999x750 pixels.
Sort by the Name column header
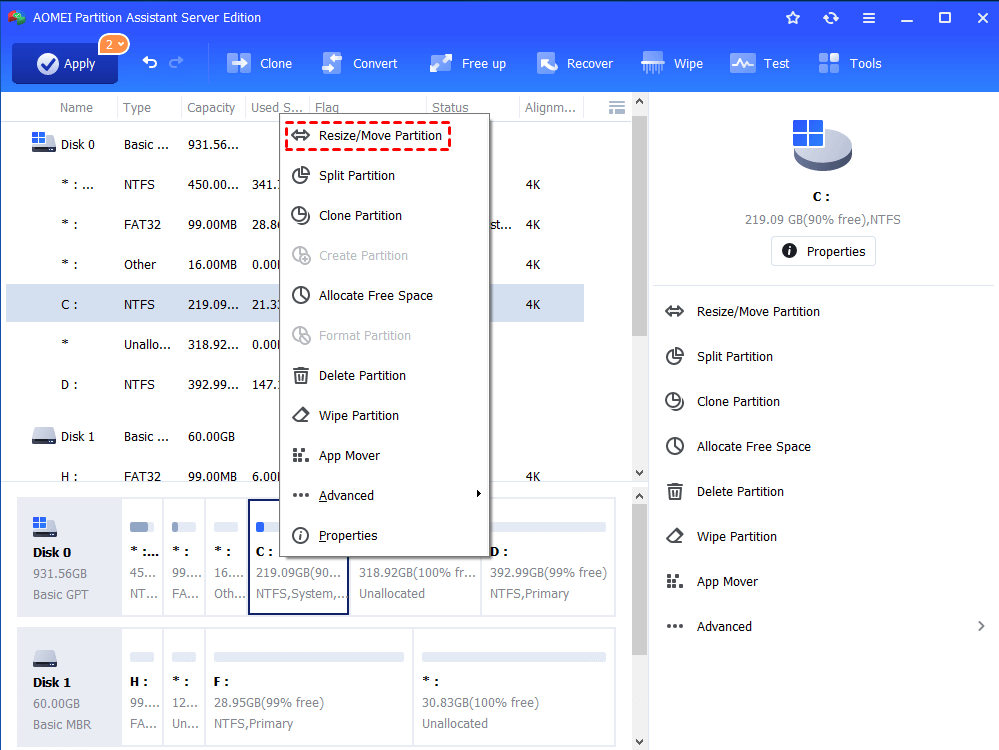76,108
